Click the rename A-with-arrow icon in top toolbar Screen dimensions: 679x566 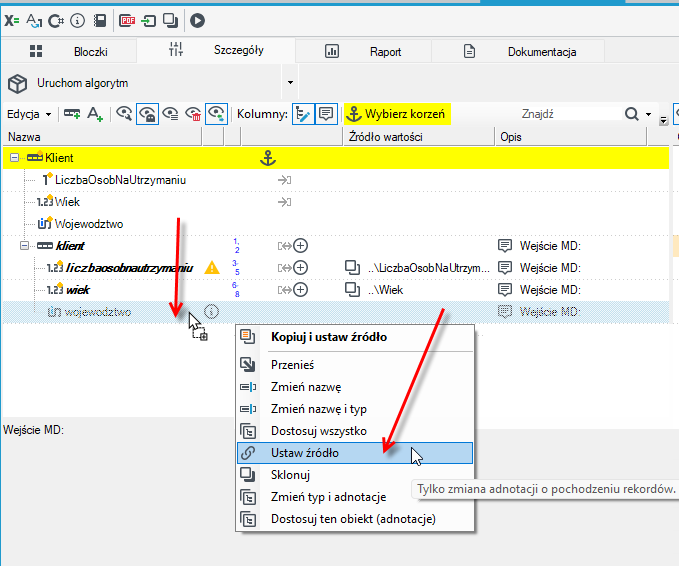34,20
